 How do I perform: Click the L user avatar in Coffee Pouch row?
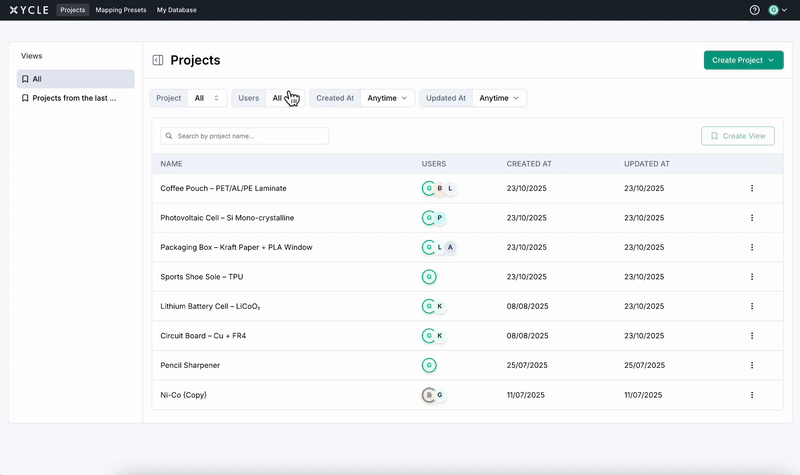tap(451, 188)
